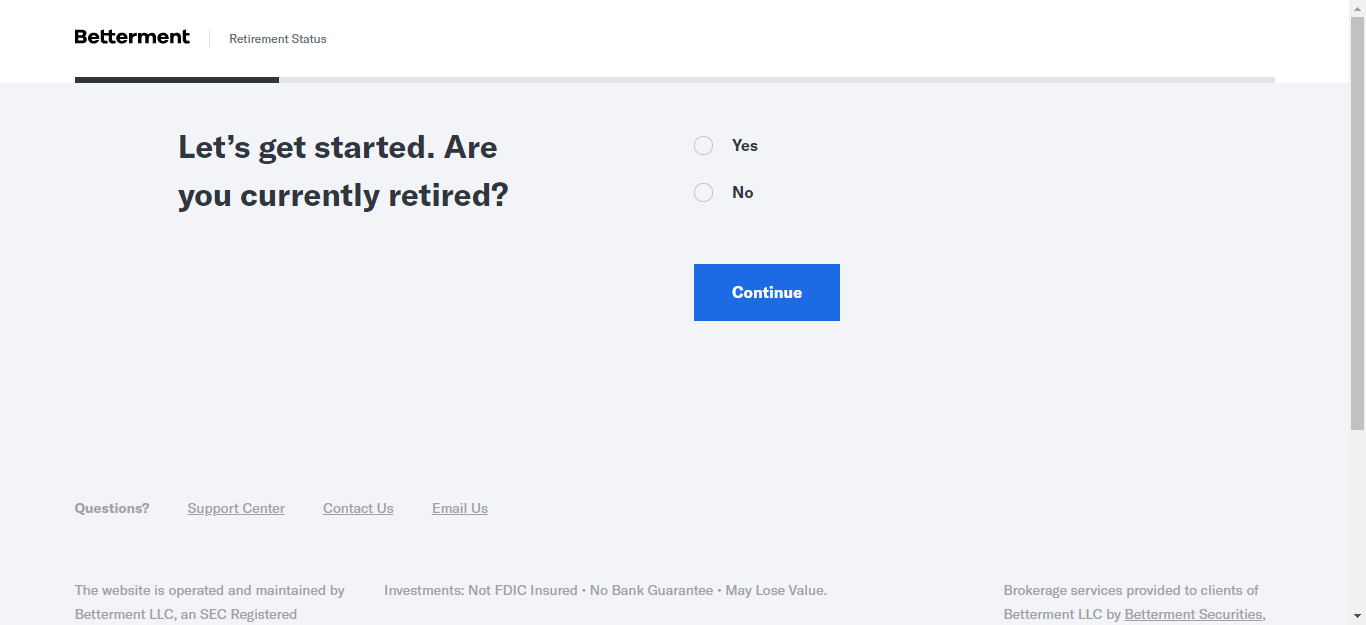Screen dimensions: 1366x625
Task: Click the vertical scrollbar thumb
Action: 1357,220
